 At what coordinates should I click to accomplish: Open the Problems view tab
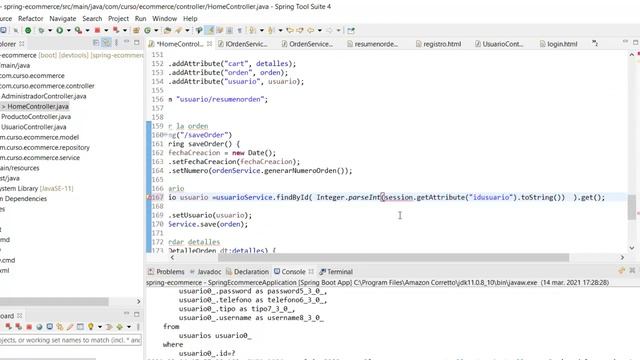[167, 272]
